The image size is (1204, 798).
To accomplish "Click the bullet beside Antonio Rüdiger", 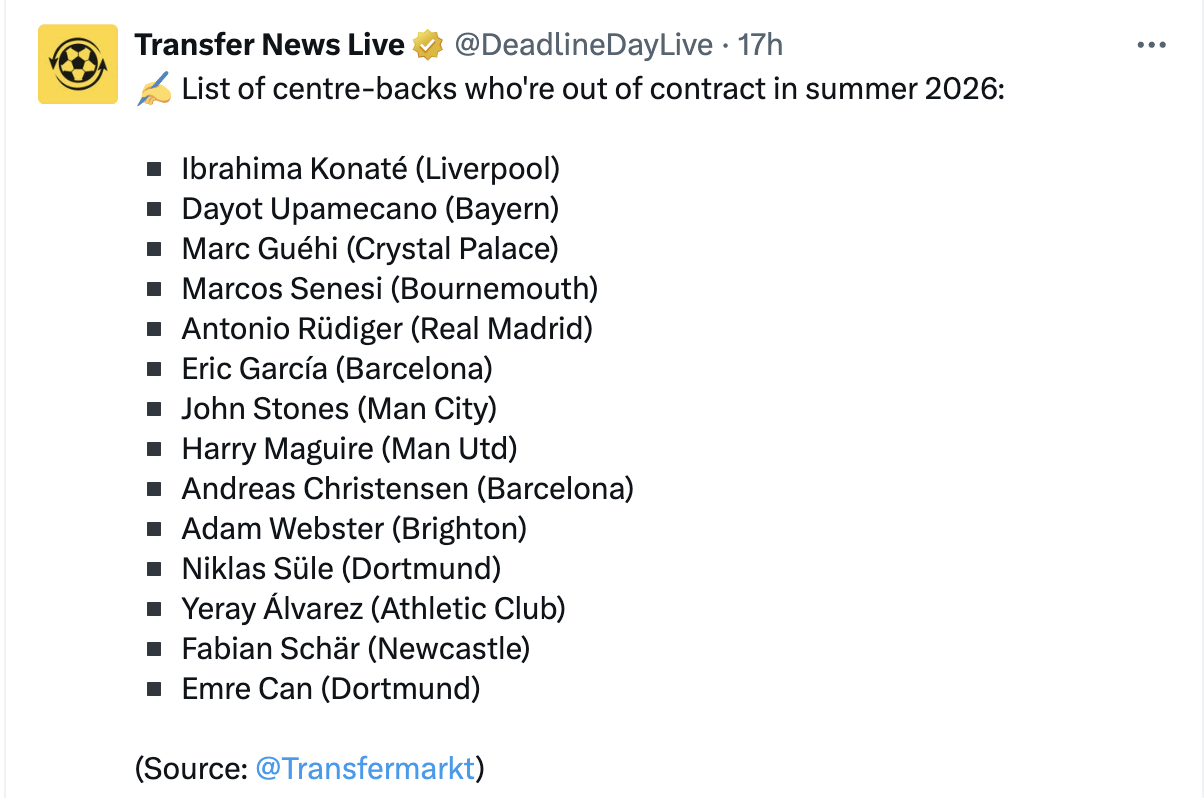I will [154, 329].
